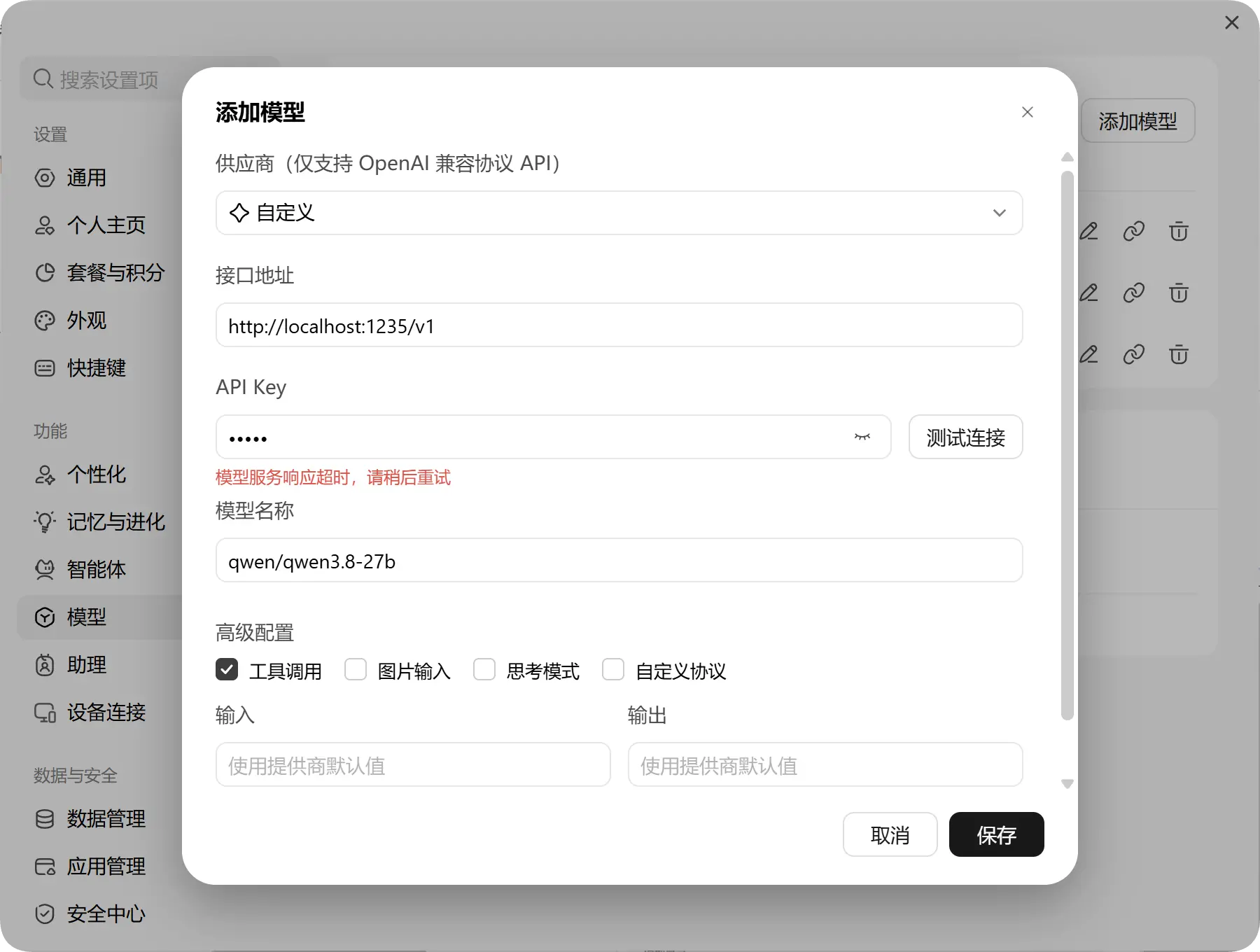Click the 保存 button
This screenshot has height=952, width=1260.
coord(996,834)
